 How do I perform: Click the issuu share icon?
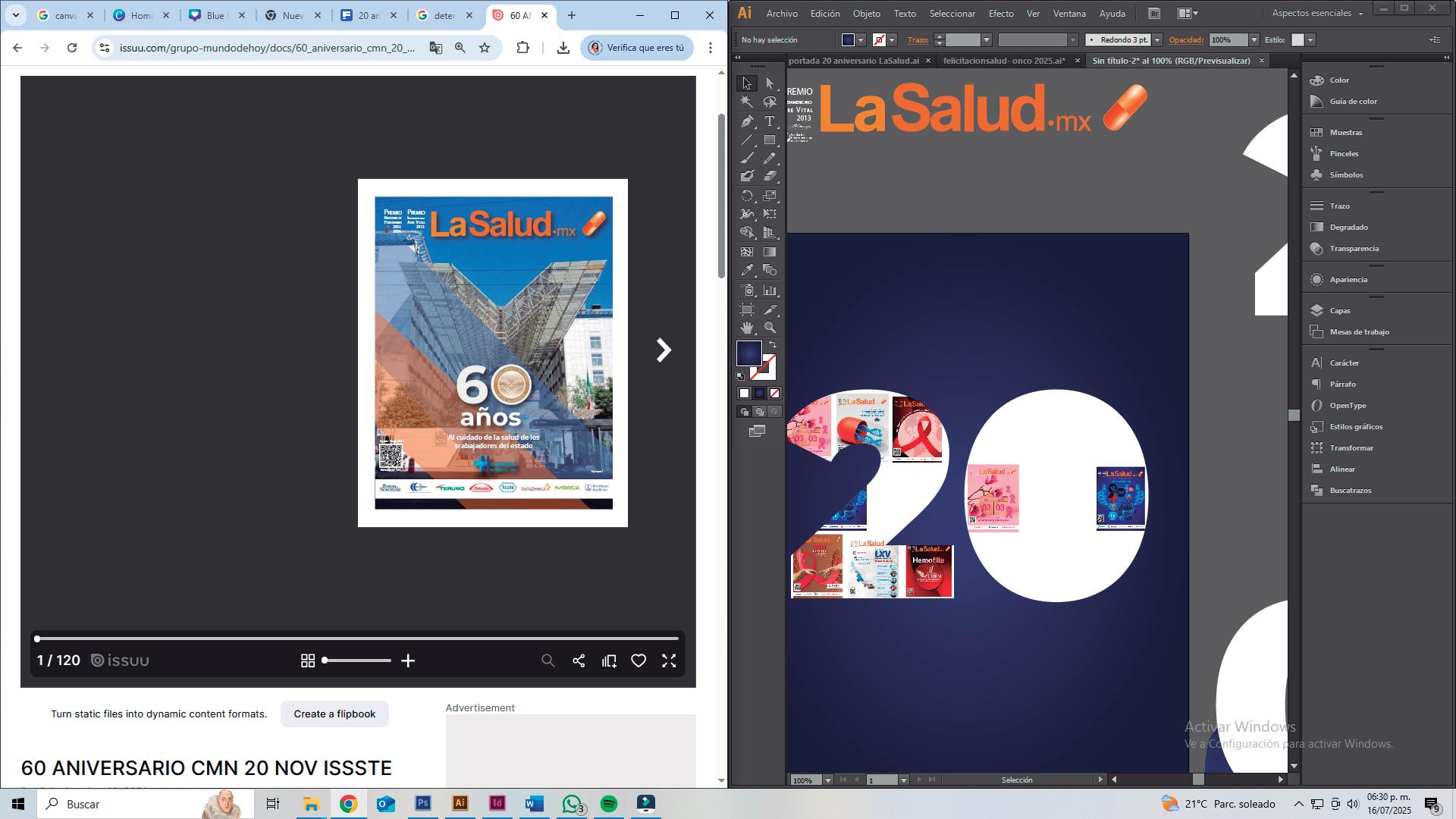[579, 661]
